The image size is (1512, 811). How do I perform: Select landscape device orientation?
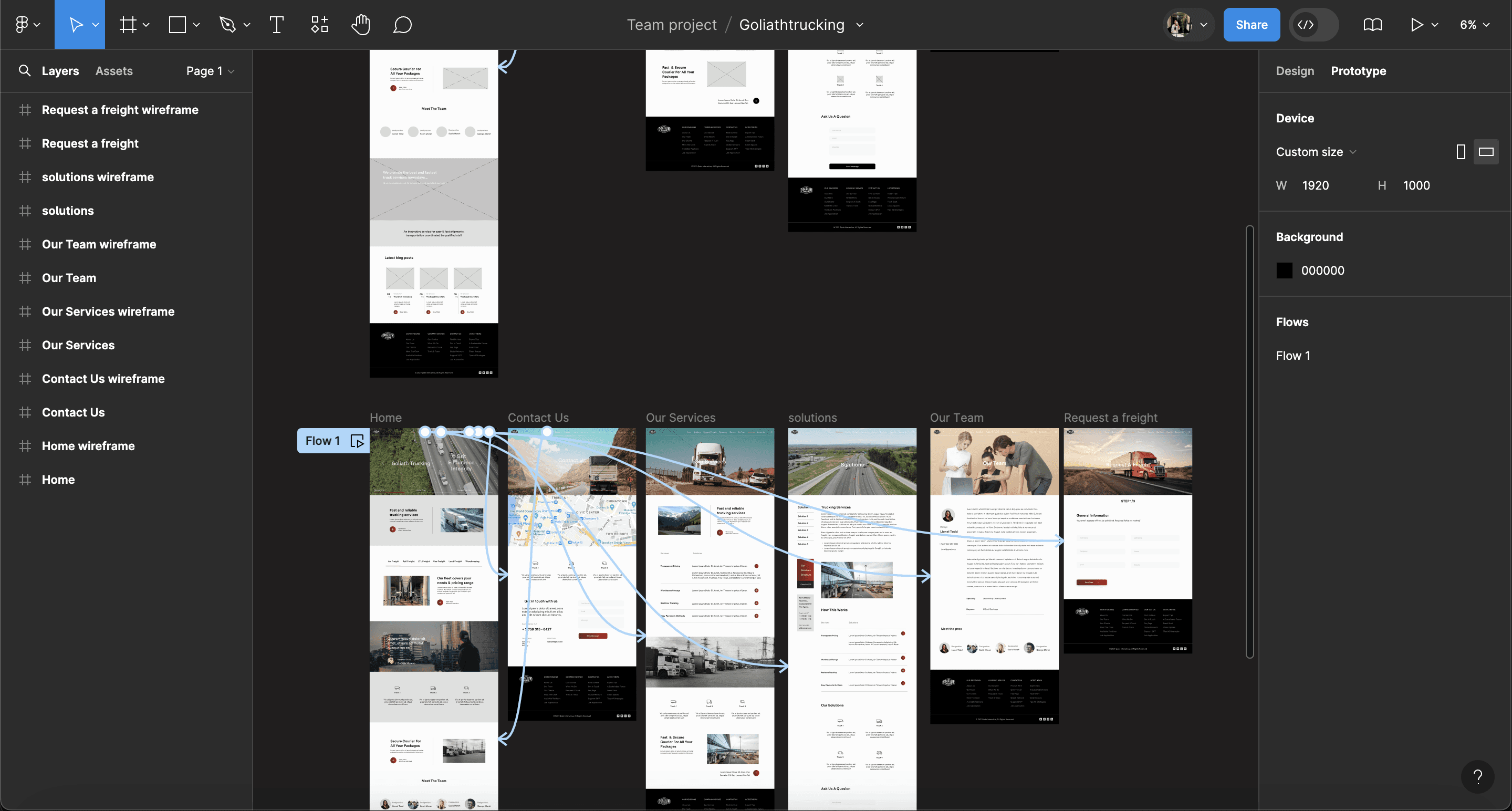tap(1486, 151)
